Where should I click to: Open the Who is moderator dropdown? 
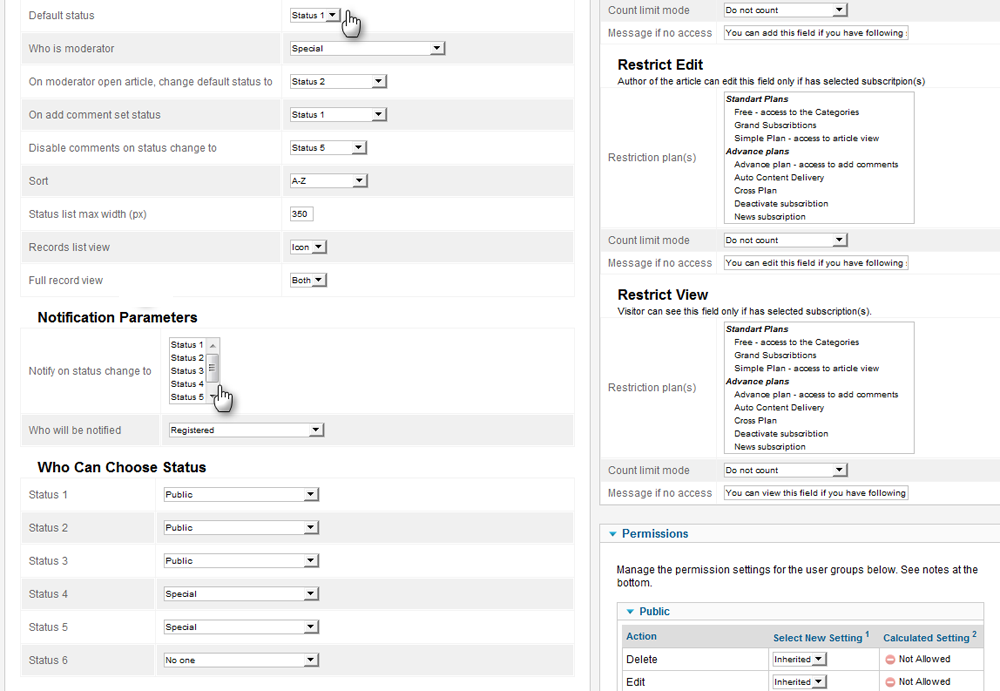tap(366, 48)
